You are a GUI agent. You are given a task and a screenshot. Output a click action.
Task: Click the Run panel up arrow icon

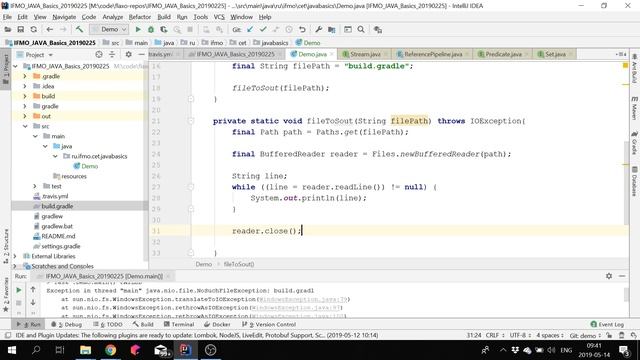point(33,289)
